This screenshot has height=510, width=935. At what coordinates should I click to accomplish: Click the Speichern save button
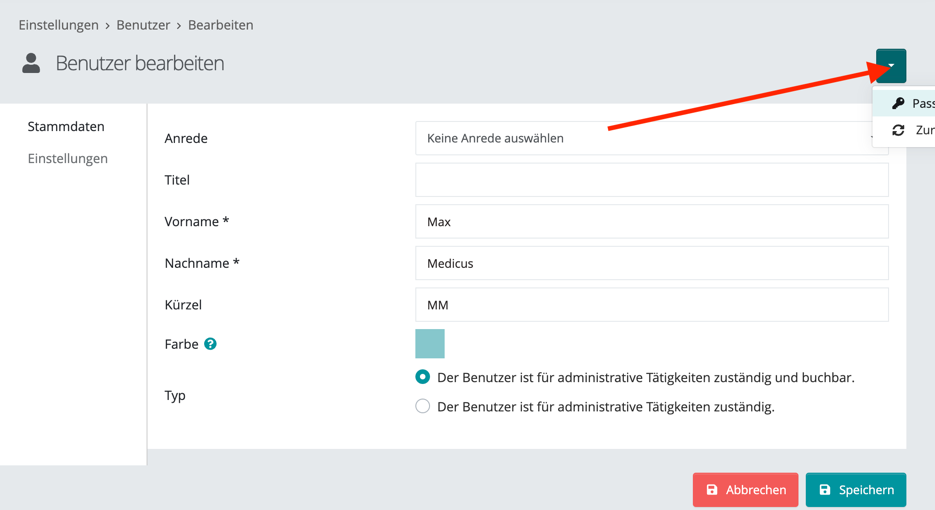856,490
